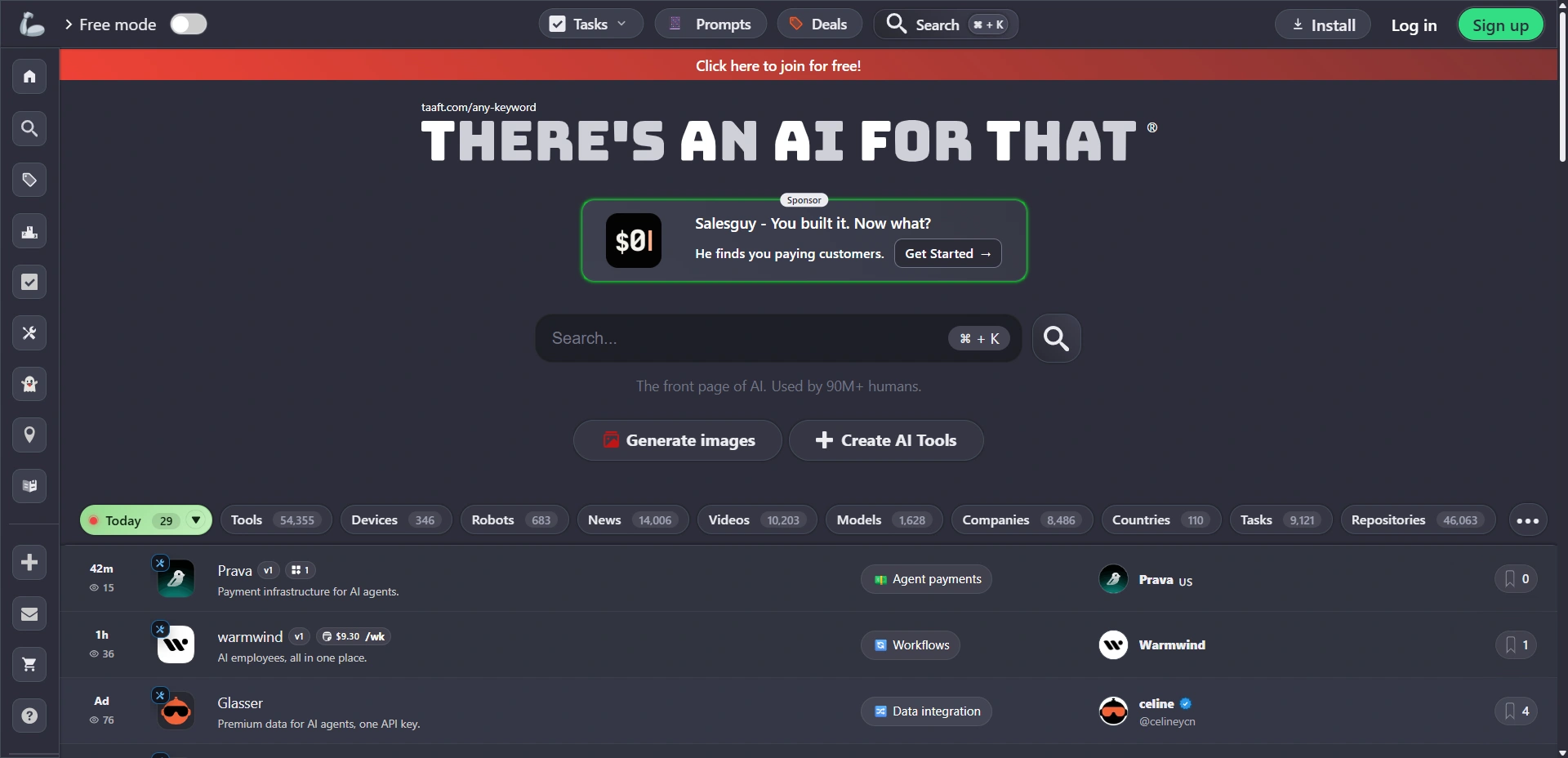Open the Workflows task tag
The width and height of the screenshot is (1568, 758).
pyautogui.click(x=911, y=645)
